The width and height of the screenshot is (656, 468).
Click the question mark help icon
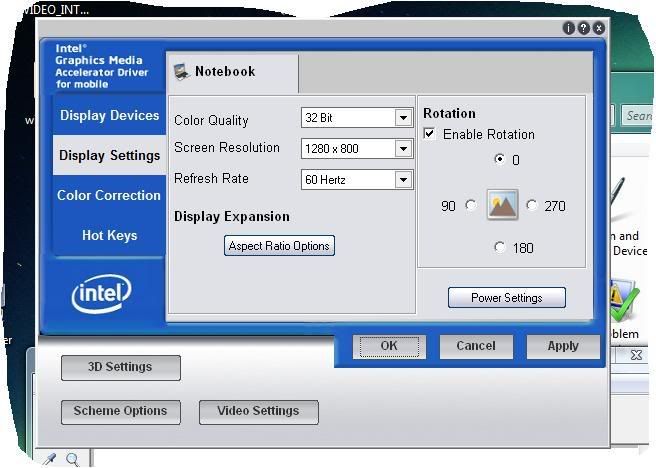pyautogui.click(x=583, y=28)
